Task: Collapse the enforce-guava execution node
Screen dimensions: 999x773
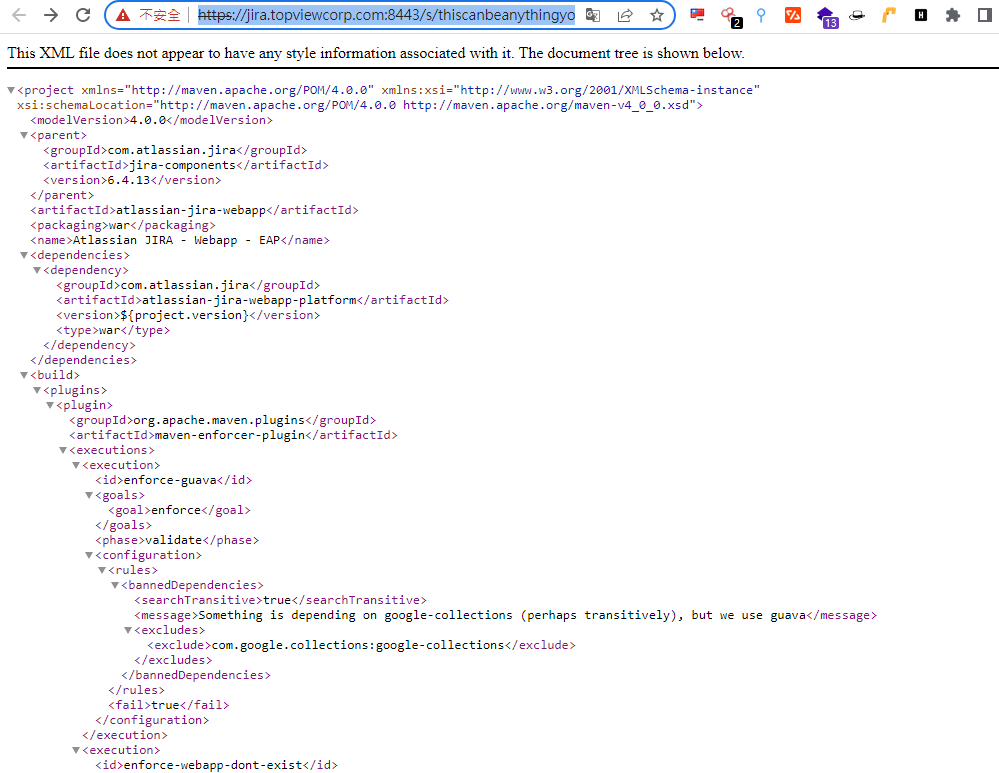Action: click(76, 465)
